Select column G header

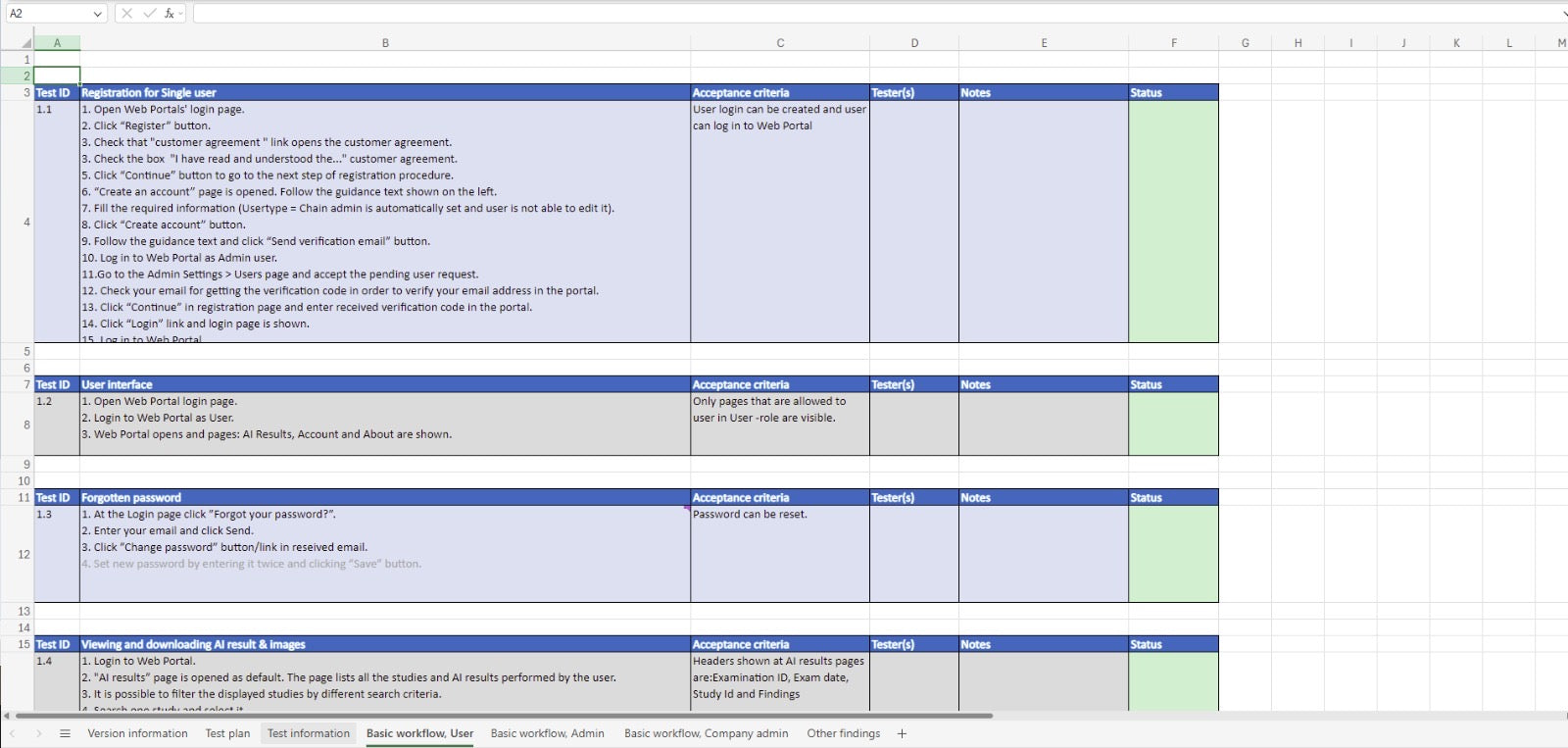[1246, 43]
